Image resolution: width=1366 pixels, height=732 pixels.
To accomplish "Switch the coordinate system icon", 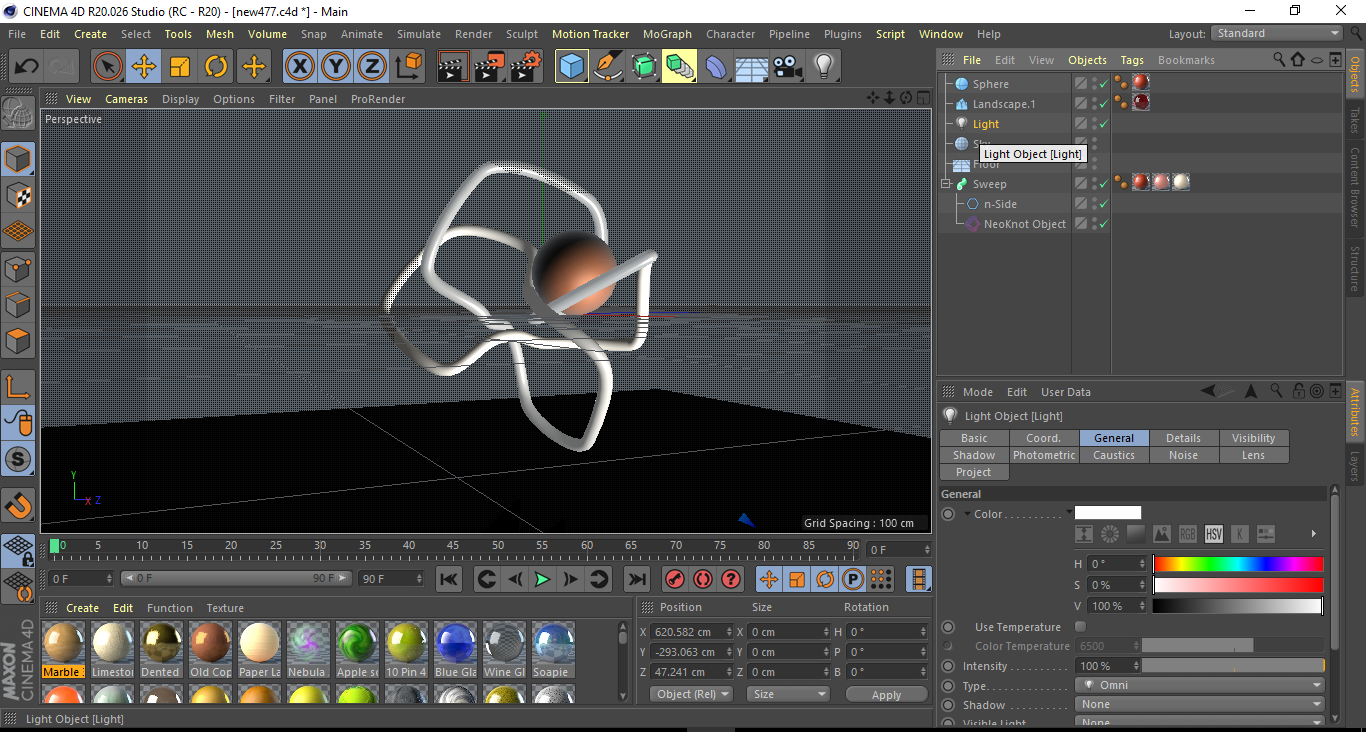I will tap(408, 67).
